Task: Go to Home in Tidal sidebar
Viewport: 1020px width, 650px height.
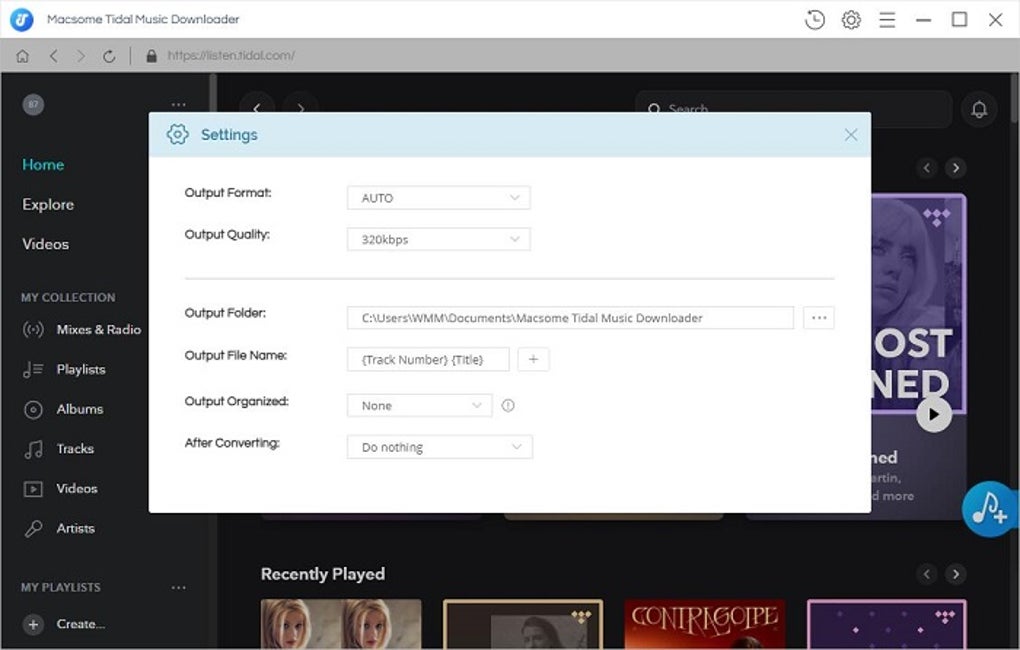Action: 43,165
